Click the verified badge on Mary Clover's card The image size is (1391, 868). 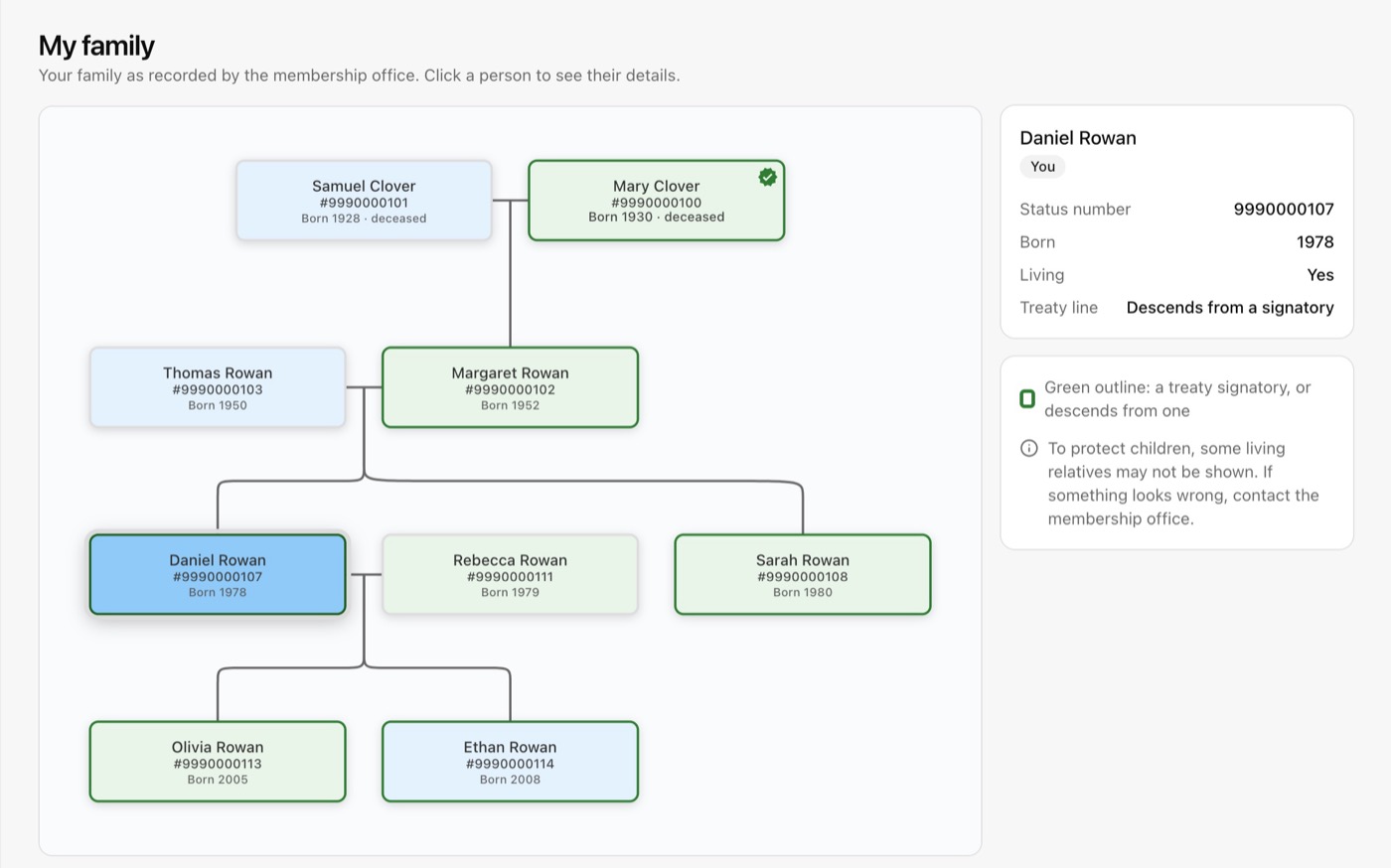(x=767, y=177)
